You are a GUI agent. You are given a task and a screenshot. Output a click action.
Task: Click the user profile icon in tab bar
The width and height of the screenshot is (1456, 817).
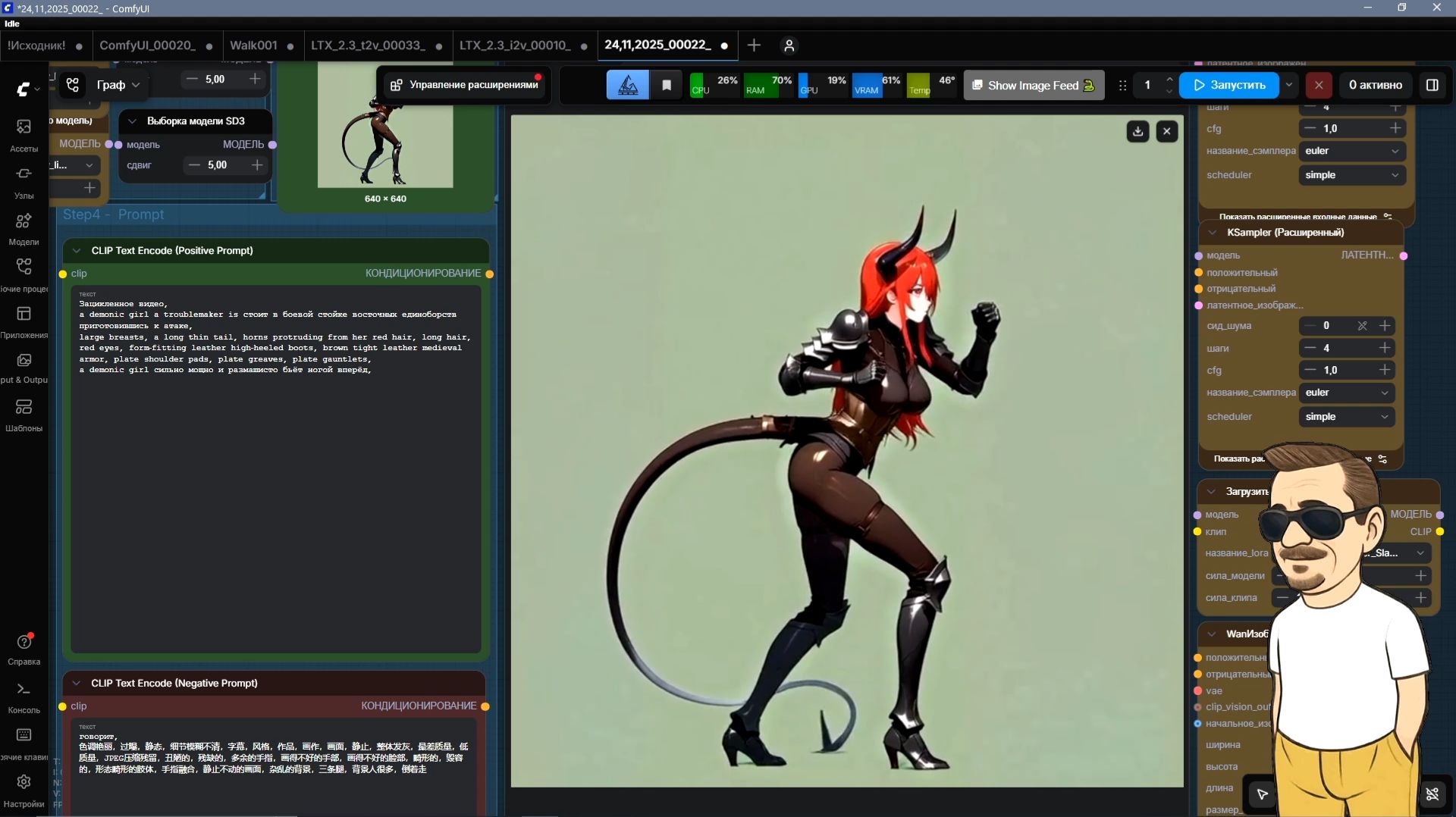pos(789,45)
